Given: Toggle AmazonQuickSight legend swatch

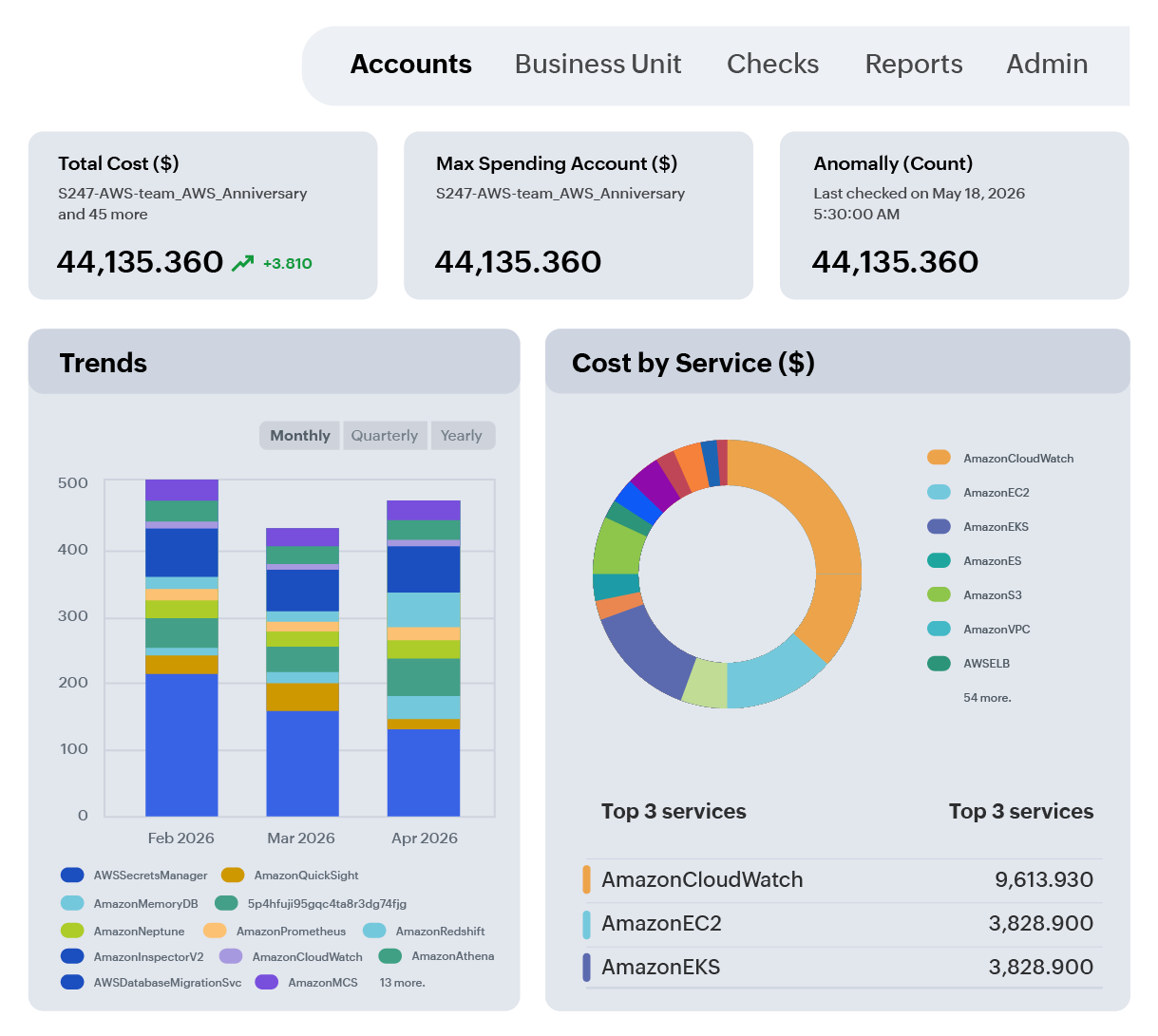Looking at the screenshot, I should click(x=233, y=876).
